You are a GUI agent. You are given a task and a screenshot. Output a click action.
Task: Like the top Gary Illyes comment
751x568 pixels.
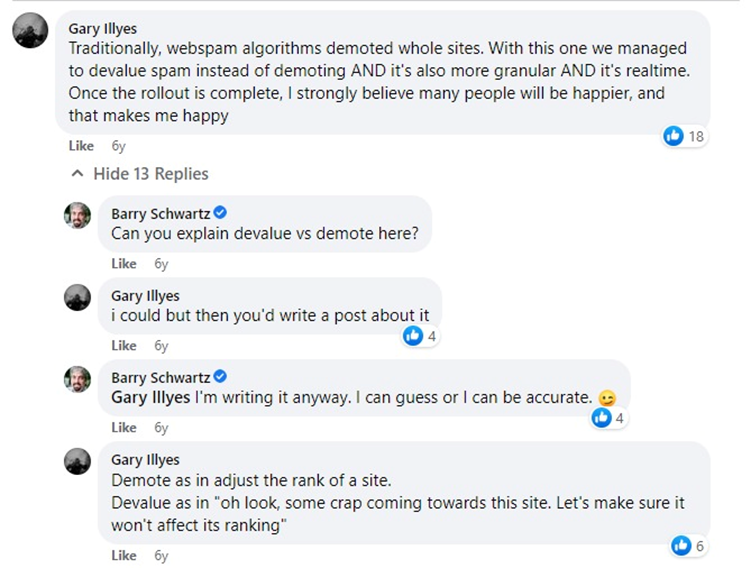tap(81, 146)
